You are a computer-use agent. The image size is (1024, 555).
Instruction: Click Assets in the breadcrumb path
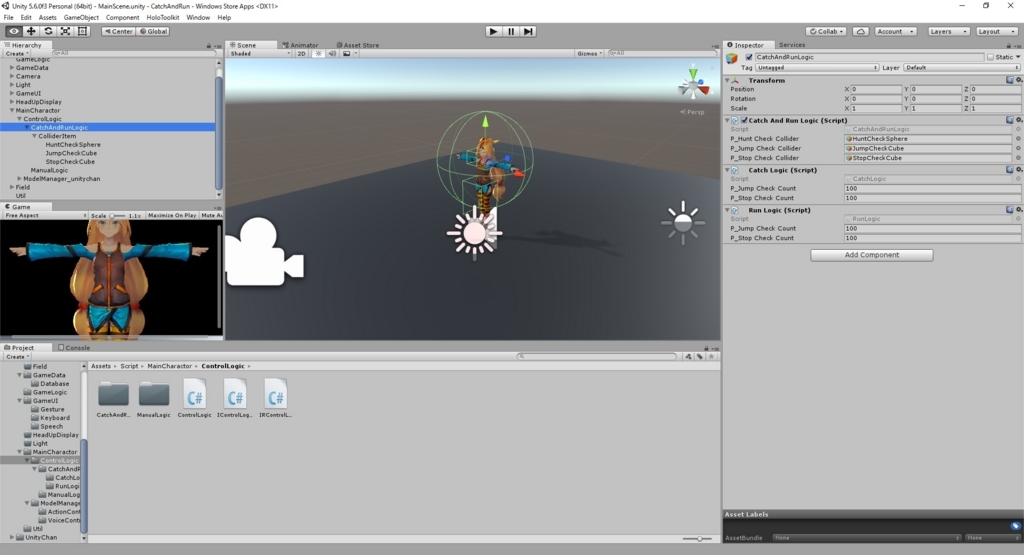pos(101,366)
